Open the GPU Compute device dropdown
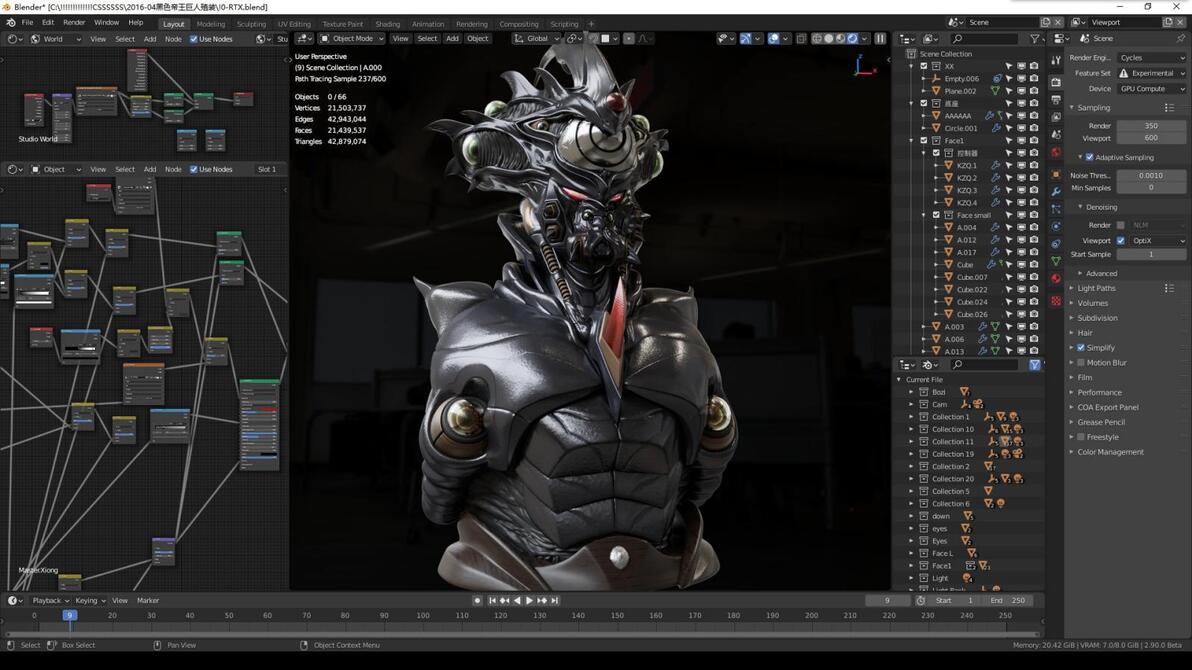Viewport: 1192px width, 670px height. coord(1152,89)
